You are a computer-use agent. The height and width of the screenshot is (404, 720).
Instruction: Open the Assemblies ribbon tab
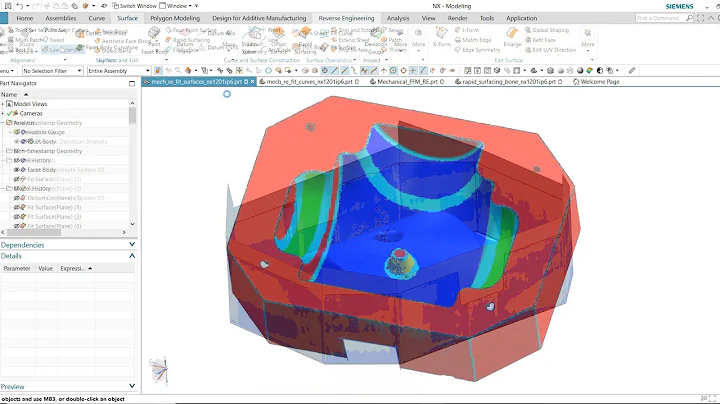[x=61, y=18]
